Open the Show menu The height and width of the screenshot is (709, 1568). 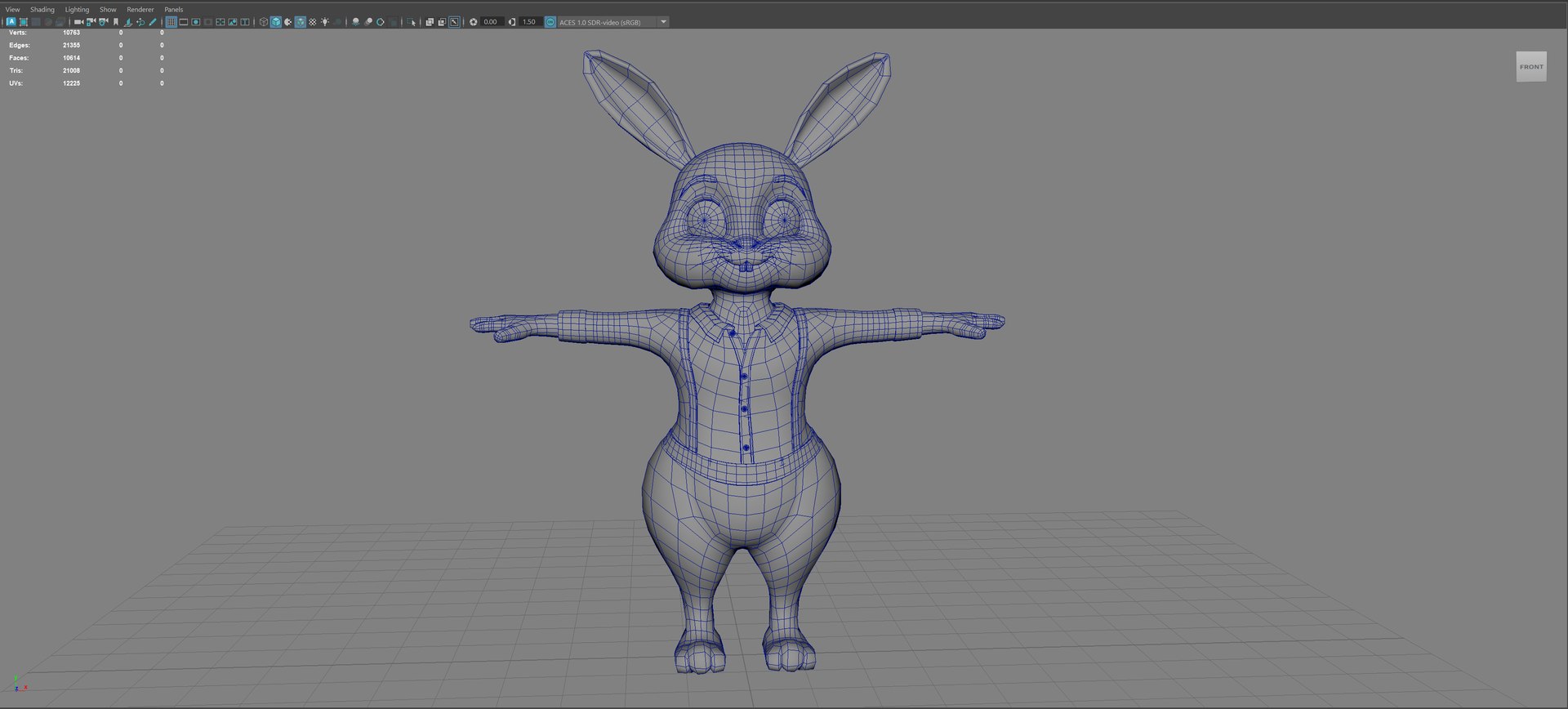(108, 9)
